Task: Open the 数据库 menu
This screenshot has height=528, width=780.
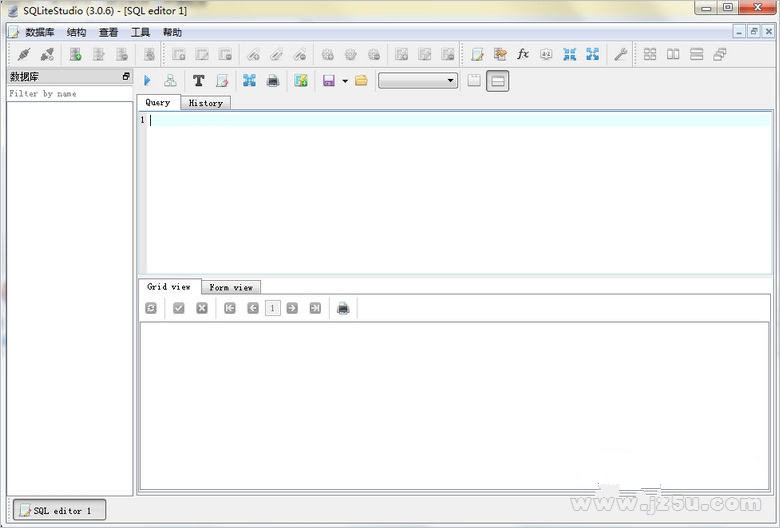Action: 39,32
